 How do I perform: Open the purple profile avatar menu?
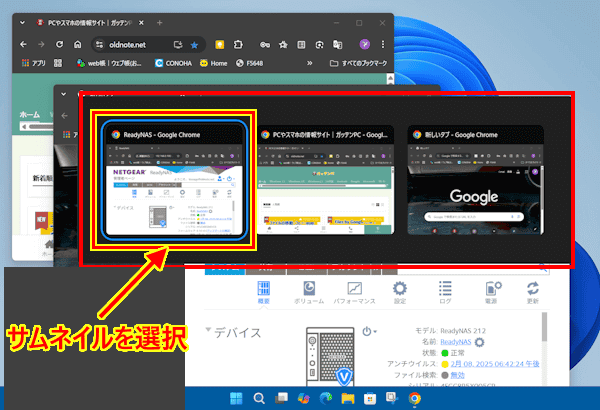pyautogui.click(x=365, y=44)
